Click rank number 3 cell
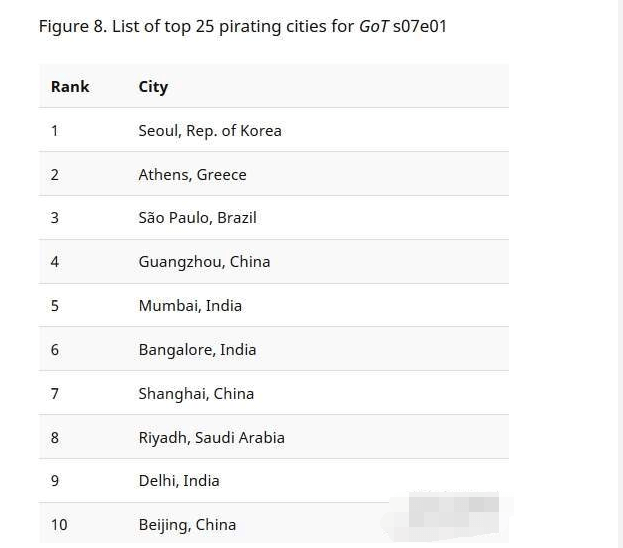The width and height of the screenshot is (623, 548). click(55, 218)
